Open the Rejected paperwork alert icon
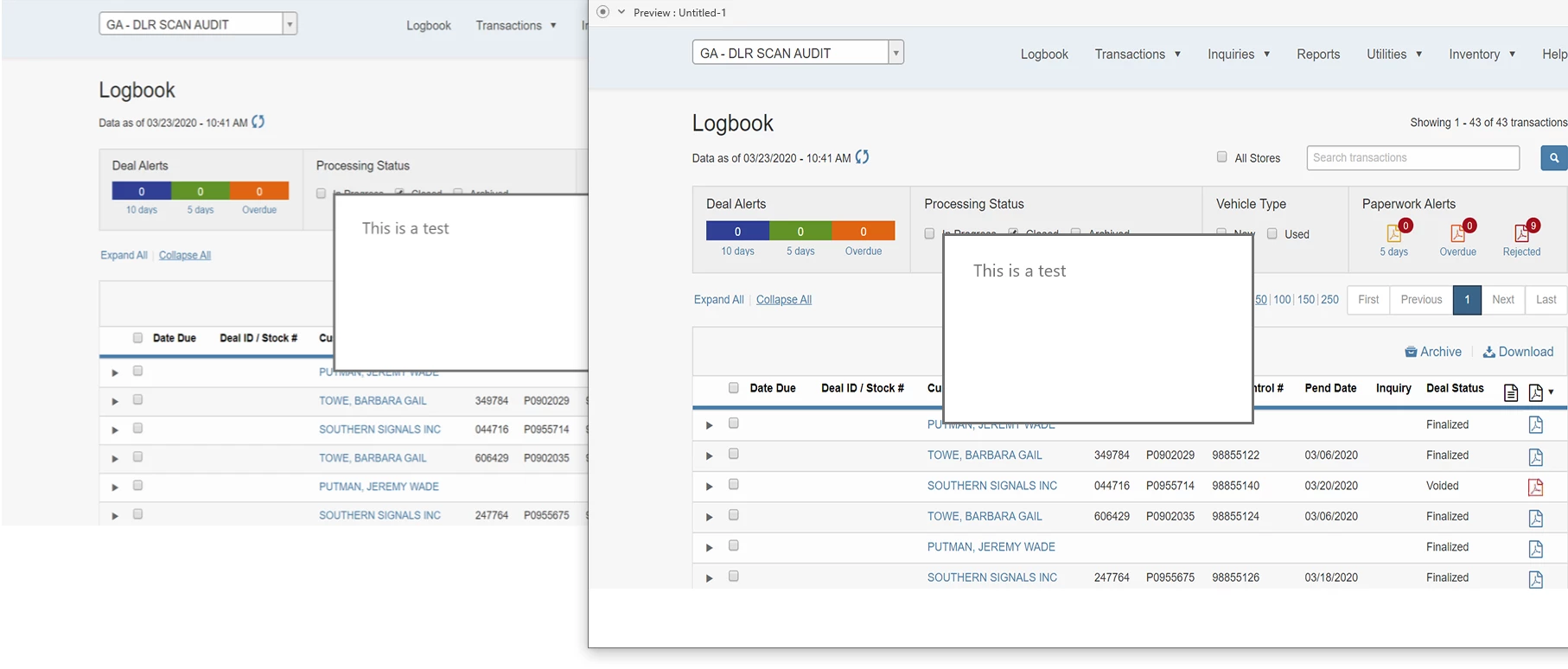 click(1521, 233)
